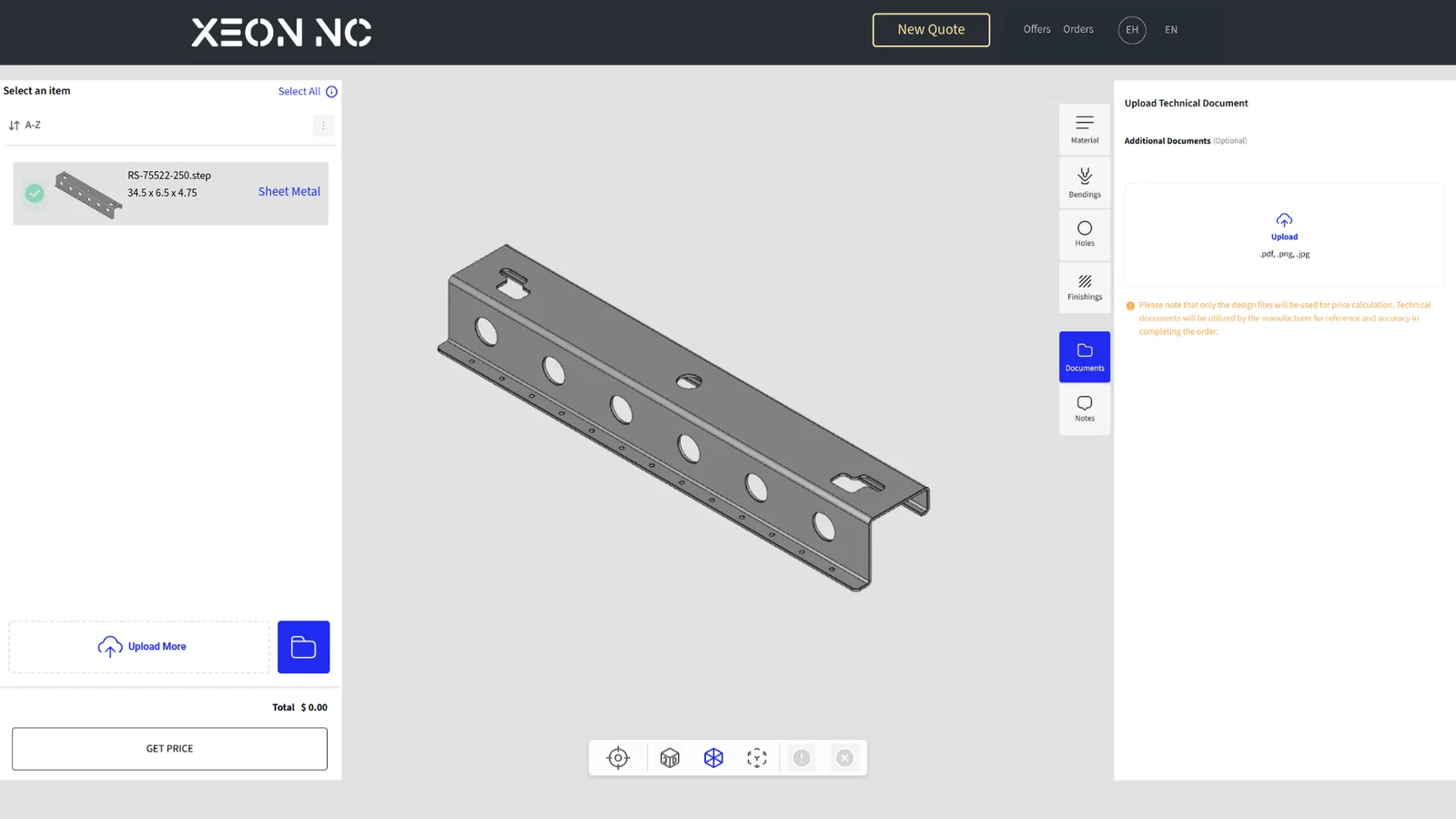Image resolution: width=1456 pixels, height=819 pixels.
Task: Go to the Orders page
Action: click(1078, 29)
